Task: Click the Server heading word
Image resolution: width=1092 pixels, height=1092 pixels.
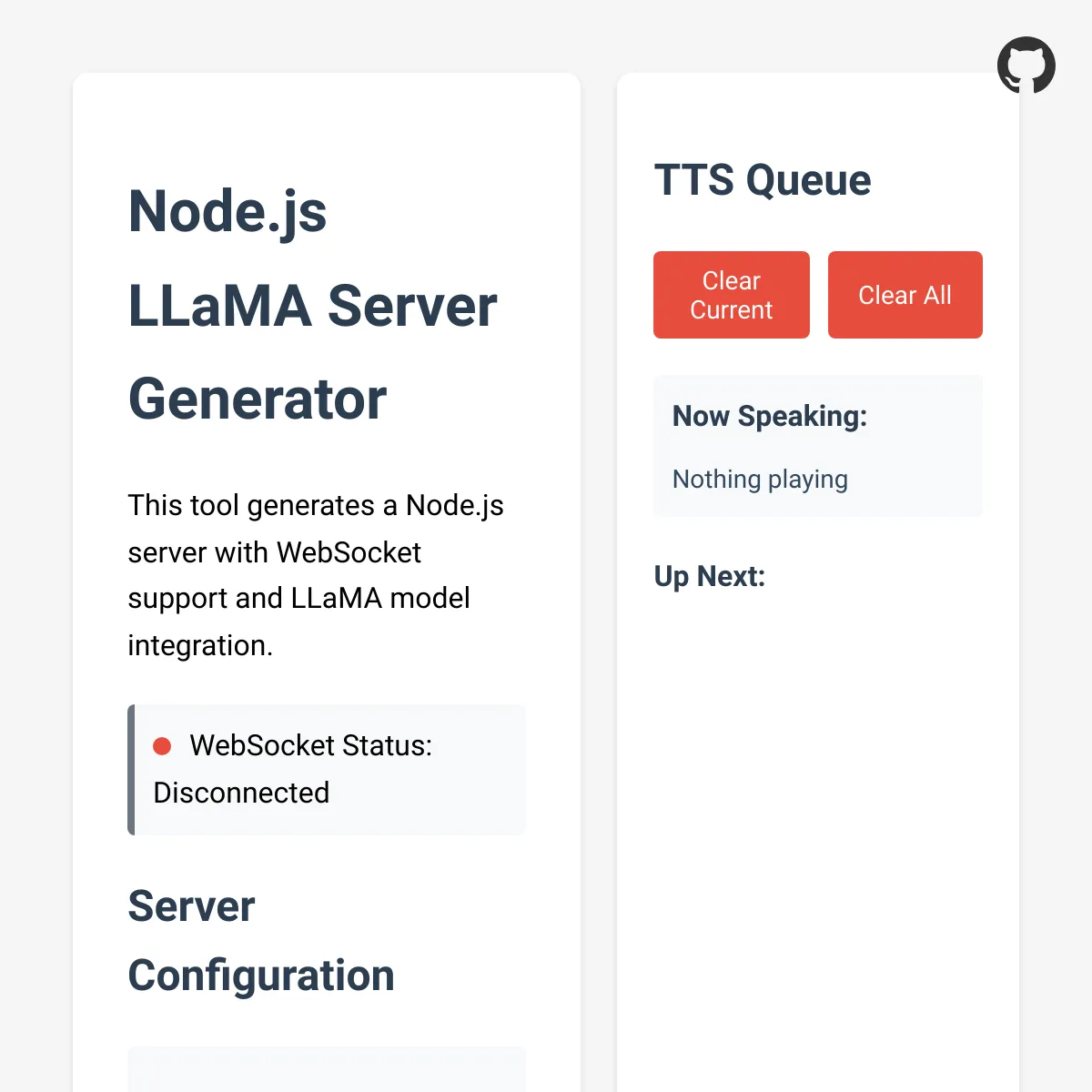Action: pos(191,906)
